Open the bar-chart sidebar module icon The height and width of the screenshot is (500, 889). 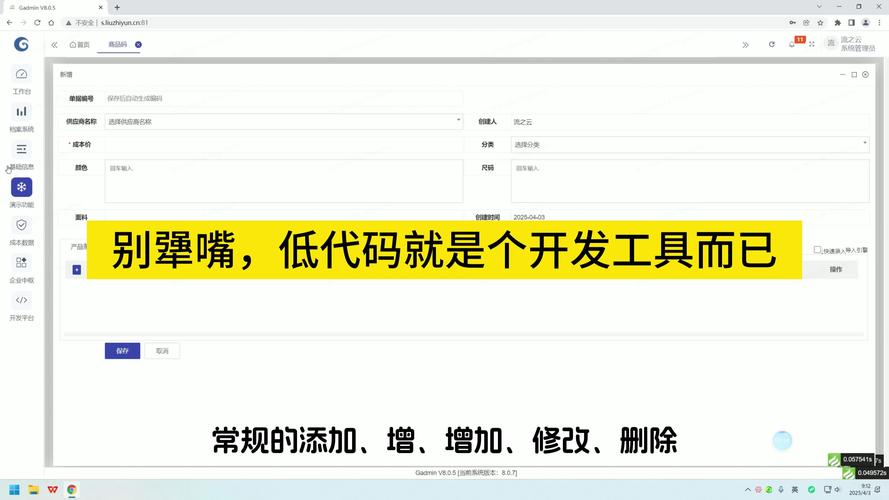pyautogui.click(x=22, y=112)
